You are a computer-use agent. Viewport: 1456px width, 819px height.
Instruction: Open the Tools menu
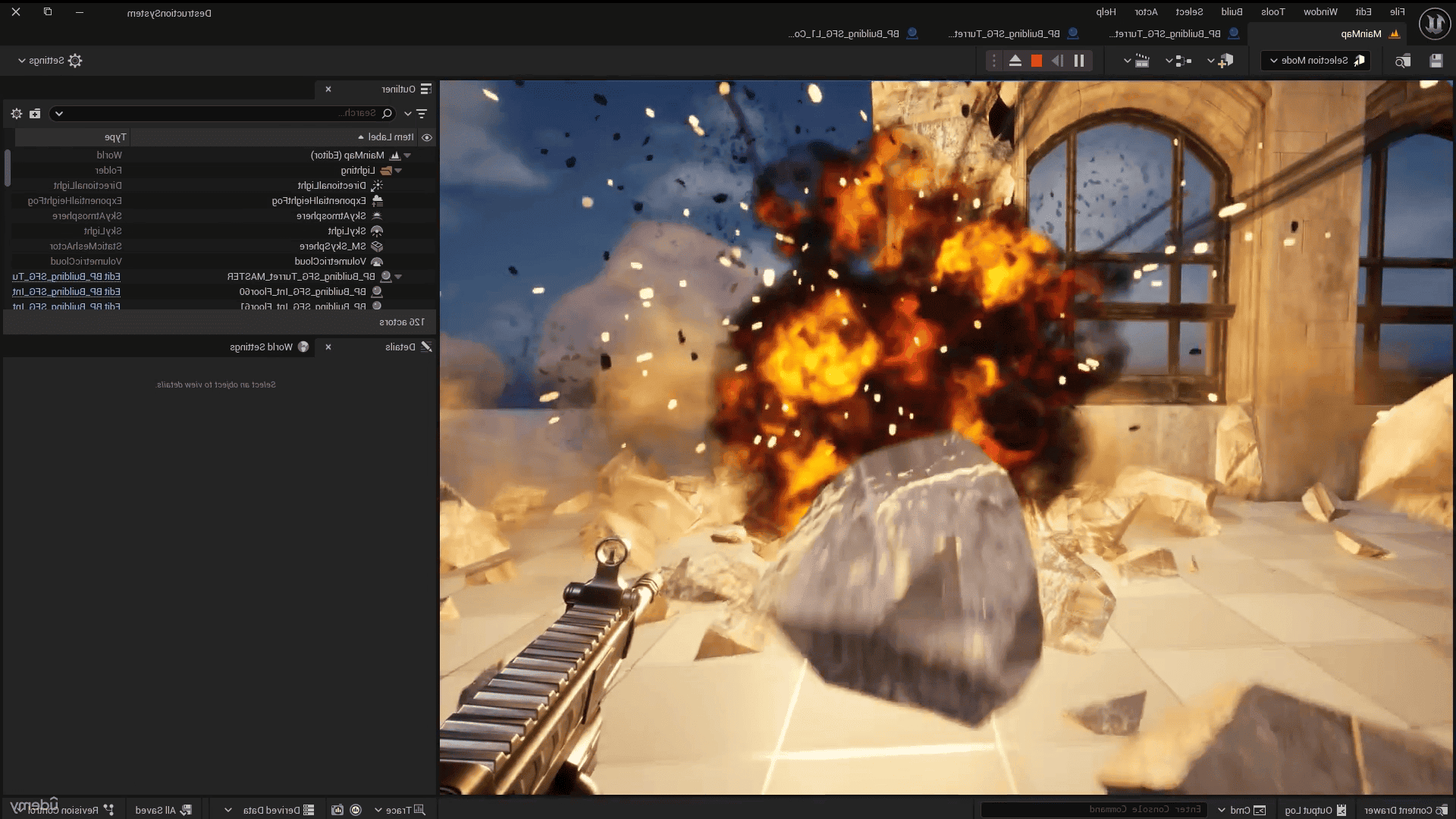coord(1272,11)
